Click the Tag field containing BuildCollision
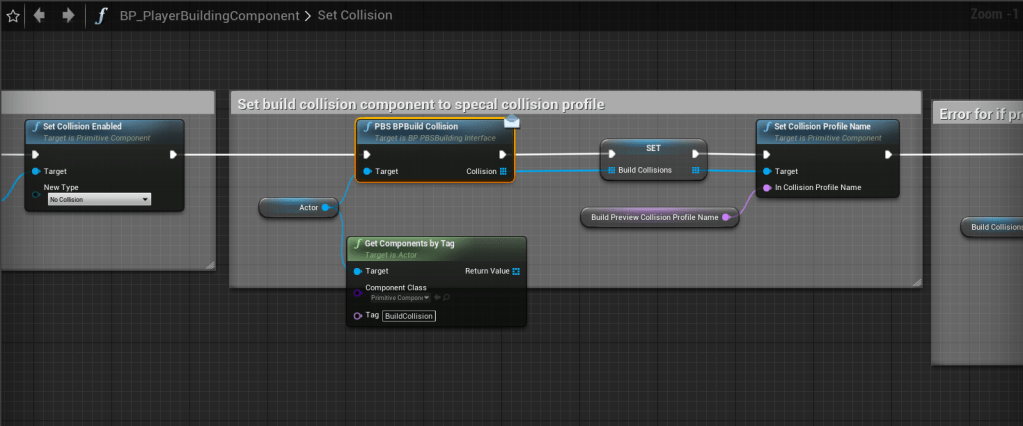The width and height of the screenshot is (1023, 426). (409, 316)
